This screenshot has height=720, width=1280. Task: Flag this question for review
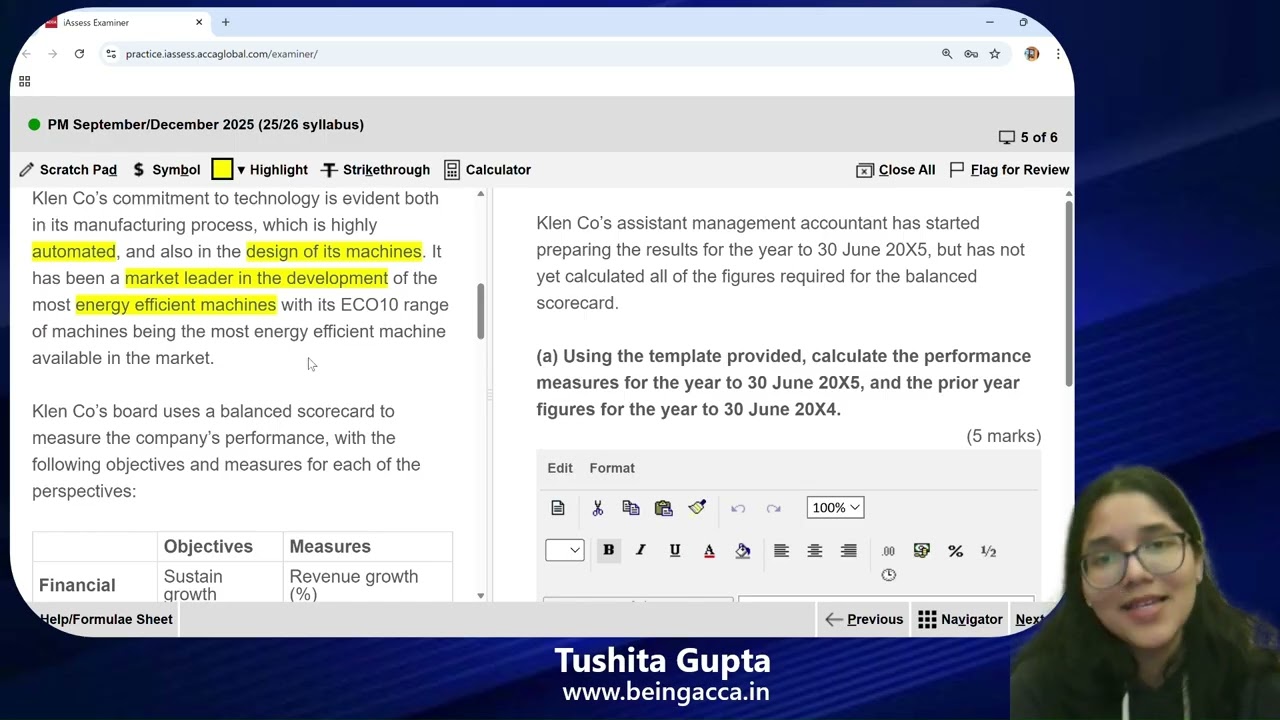(1009, 170)
